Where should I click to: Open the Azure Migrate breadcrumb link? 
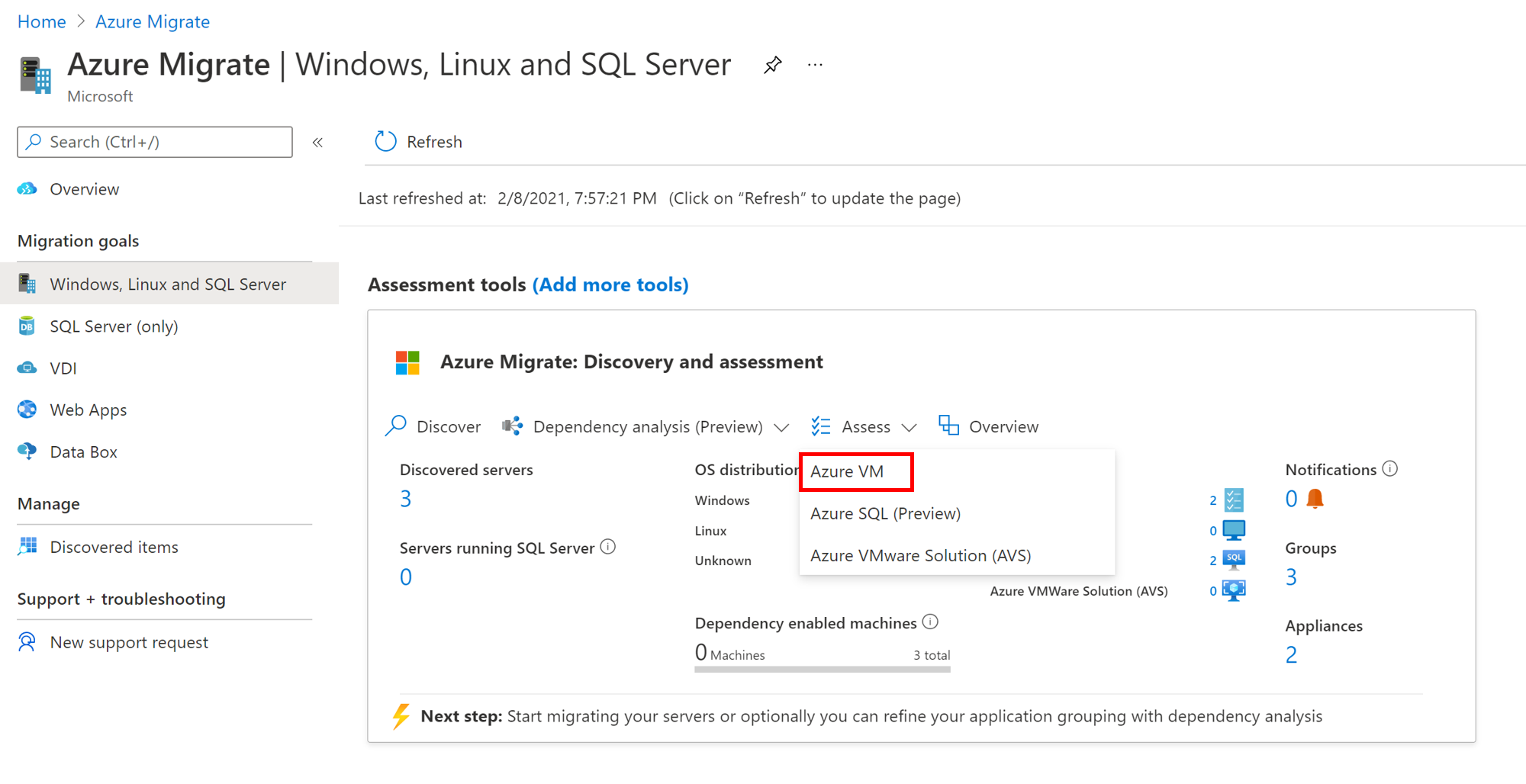click(152, 21)
